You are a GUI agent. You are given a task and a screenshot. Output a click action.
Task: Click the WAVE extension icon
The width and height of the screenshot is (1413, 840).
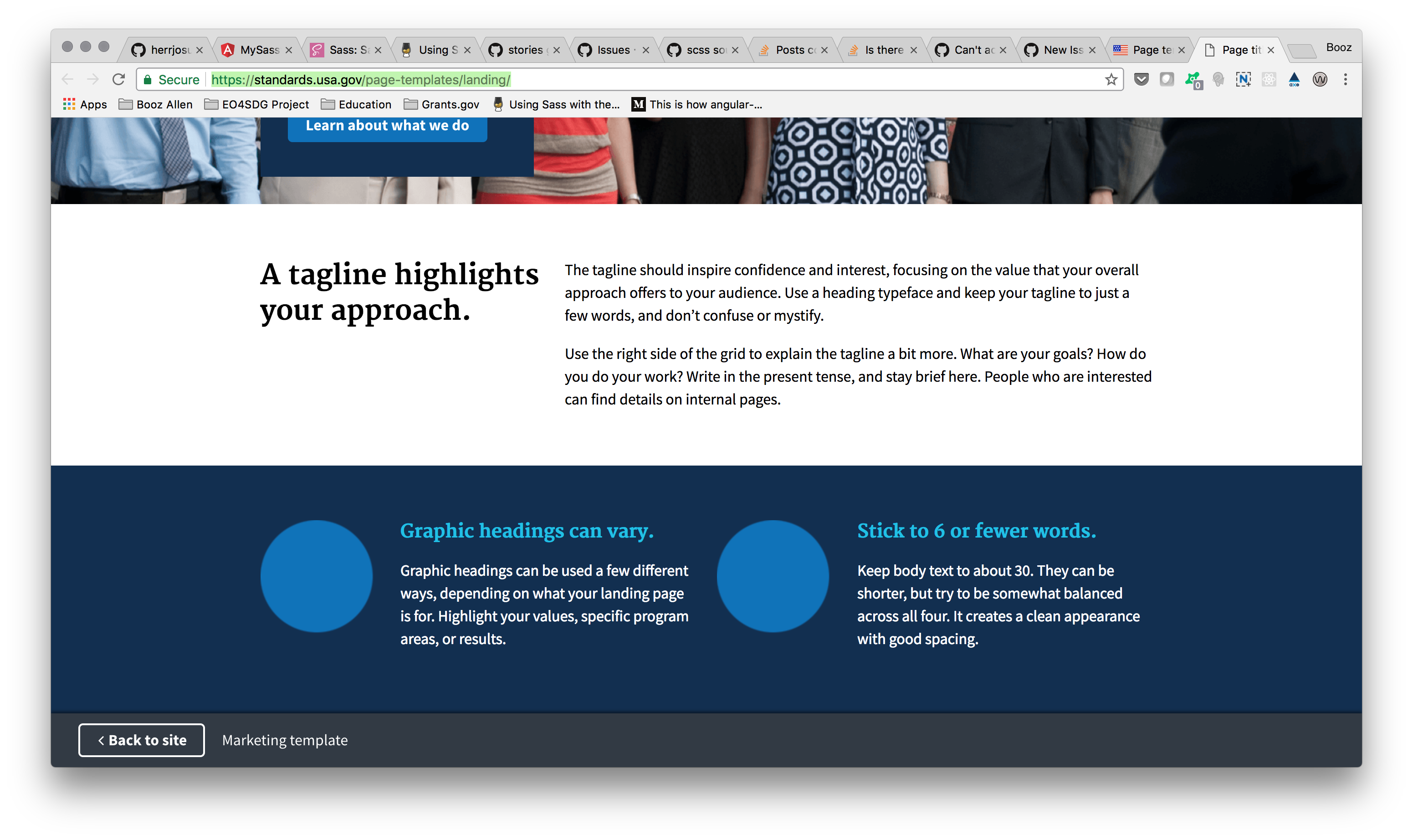click(x=1320, y=79)
